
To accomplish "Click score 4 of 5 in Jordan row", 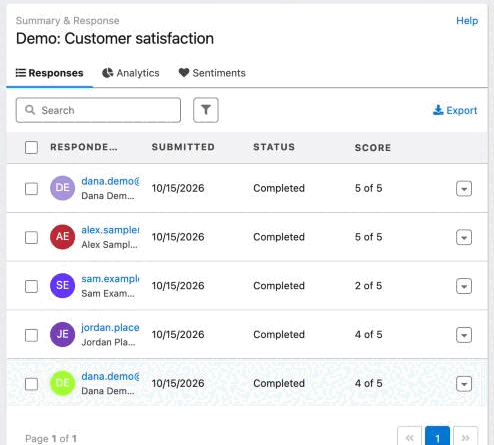I will pyautogui.click(x=368, y=335).
